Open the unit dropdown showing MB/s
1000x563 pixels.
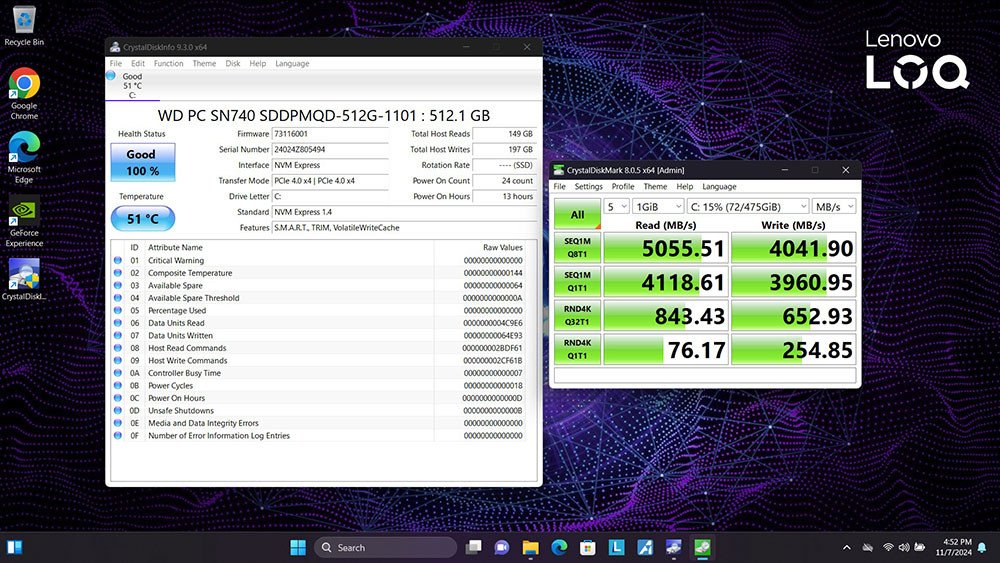point(834,207)
